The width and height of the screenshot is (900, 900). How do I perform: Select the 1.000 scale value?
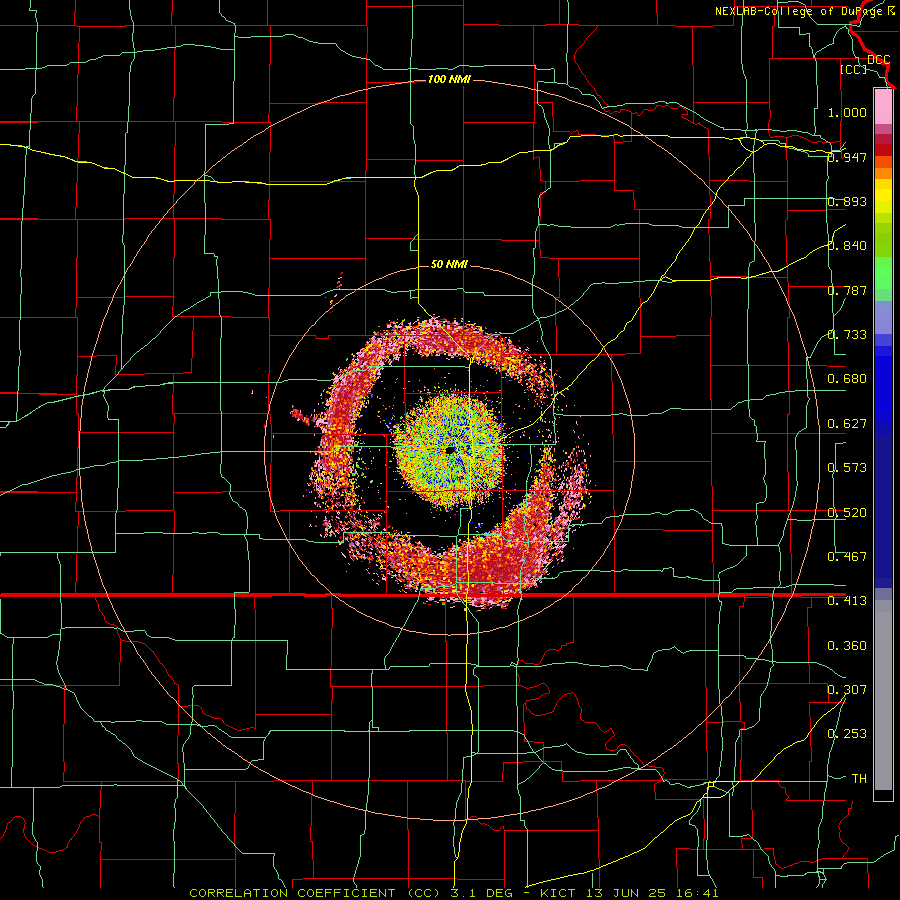coord(847,112)
